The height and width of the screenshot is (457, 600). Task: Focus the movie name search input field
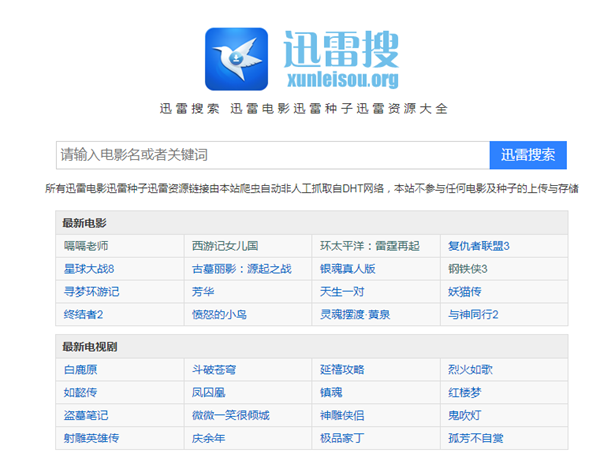point(272,155)
